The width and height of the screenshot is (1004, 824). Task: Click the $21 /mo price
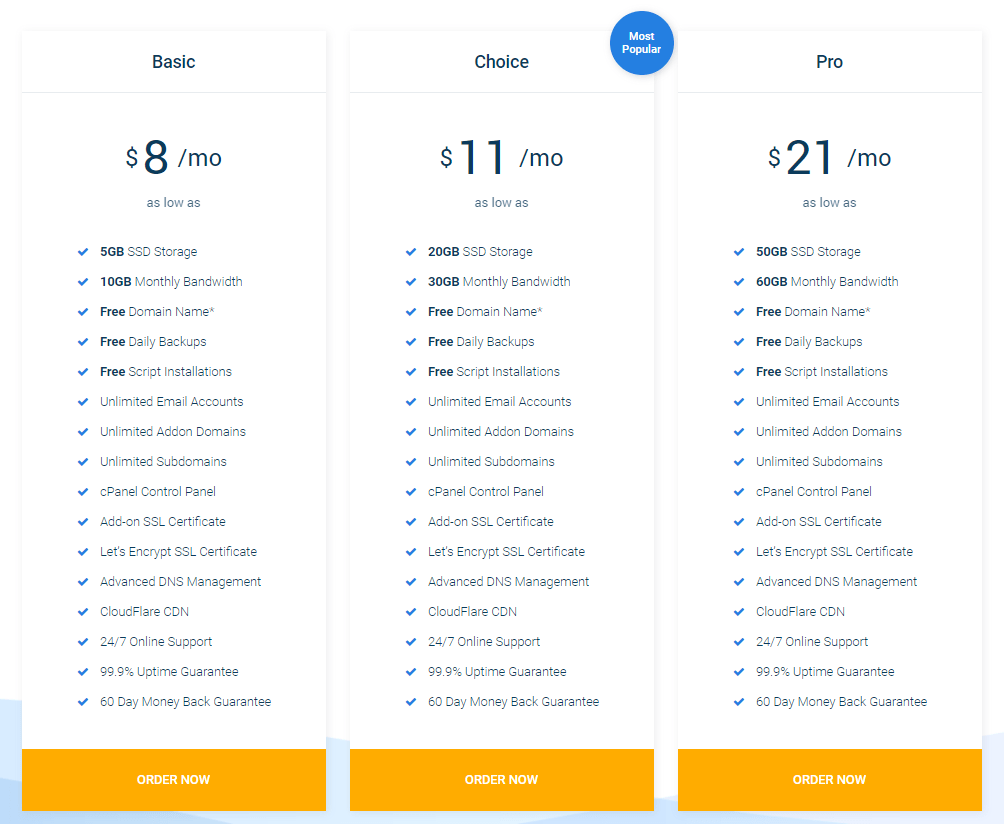(x=829, y=158)
